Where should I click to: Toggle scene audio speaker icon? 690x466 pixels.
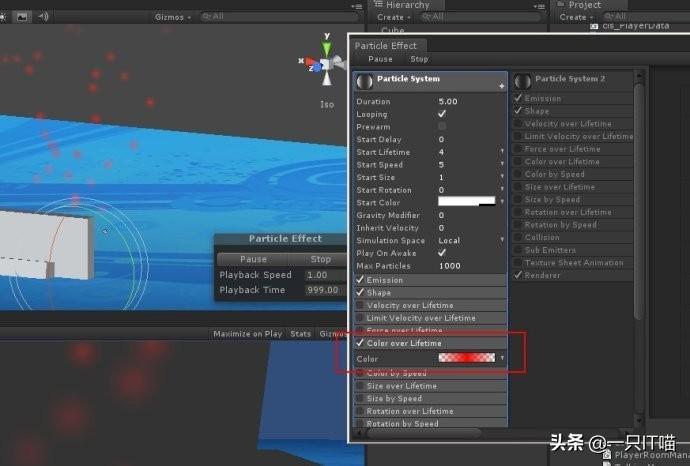[x=44, y=17]
